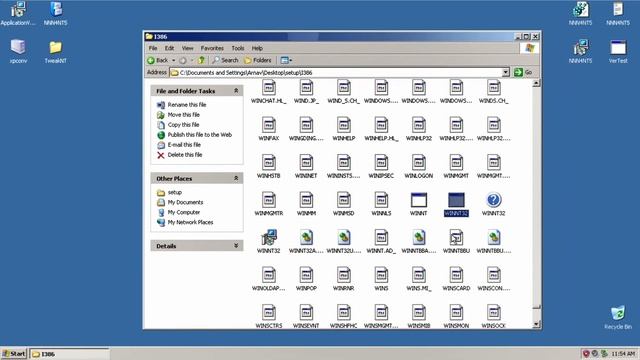Select the WINOLDAP file icon
Screen dimensions: 640x360
click(269, 275)
